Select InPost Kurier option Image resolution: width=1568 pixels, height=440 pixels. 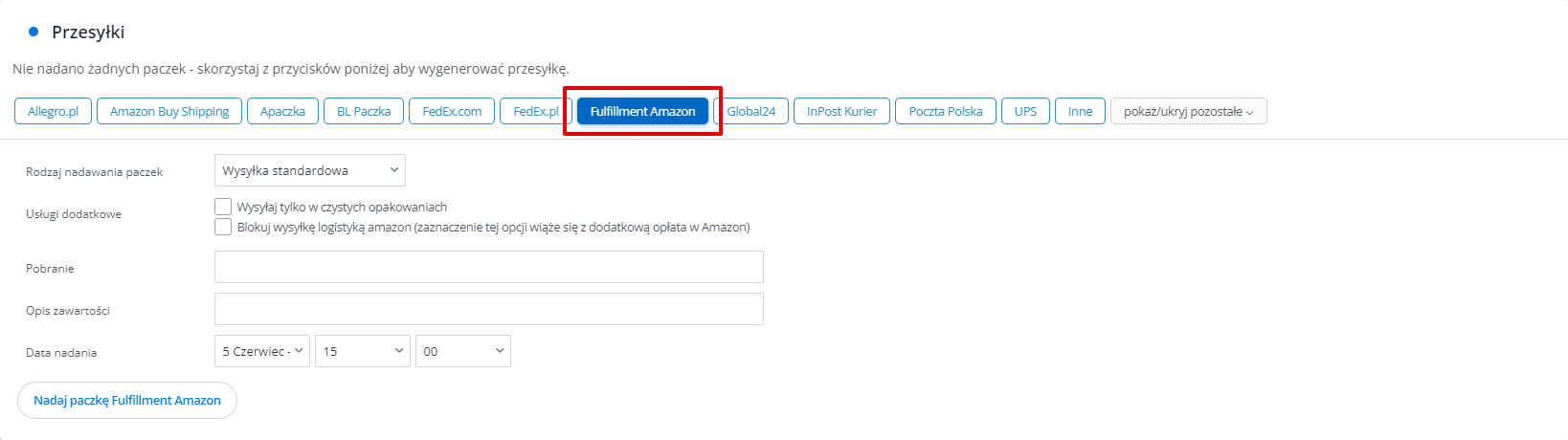tap(841, 111)
